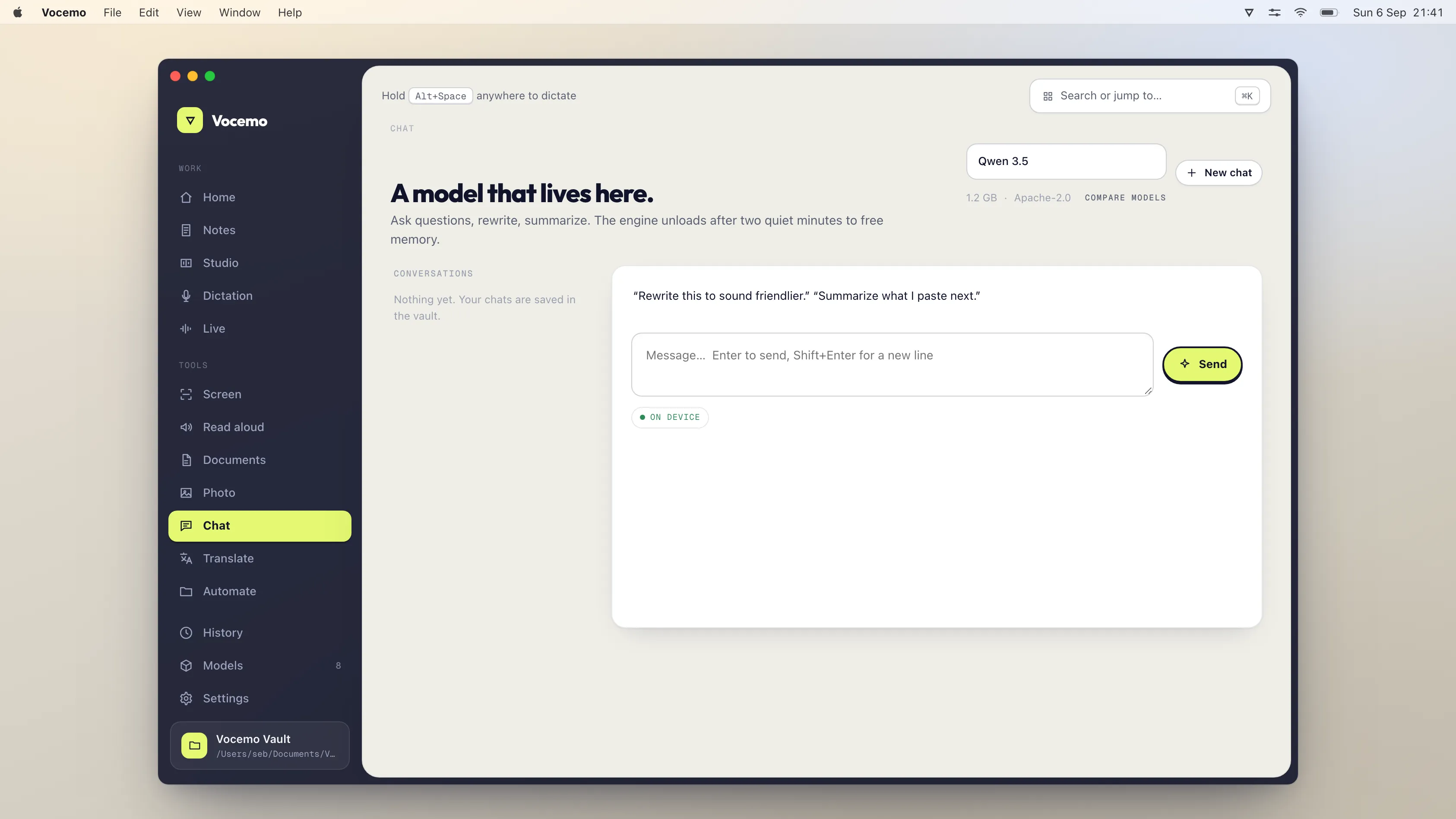The width and height of the screenshot is (1456, 819).
Task: Click the On Device status badge
Action: (x=670, y=417)
